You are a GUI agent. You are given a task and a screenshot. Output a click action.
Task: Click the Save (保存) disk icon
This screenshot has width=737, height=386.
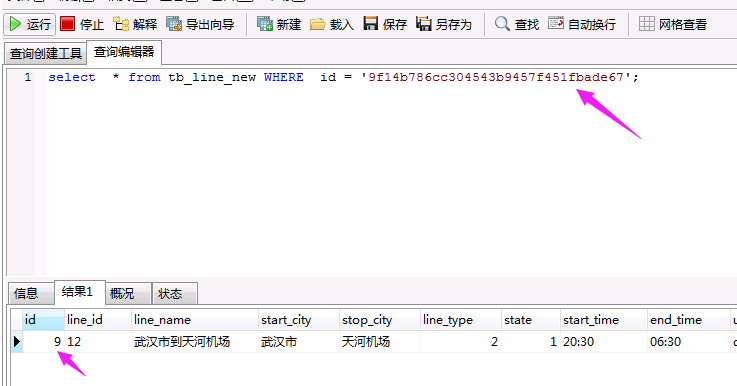[x=370, y=24]
